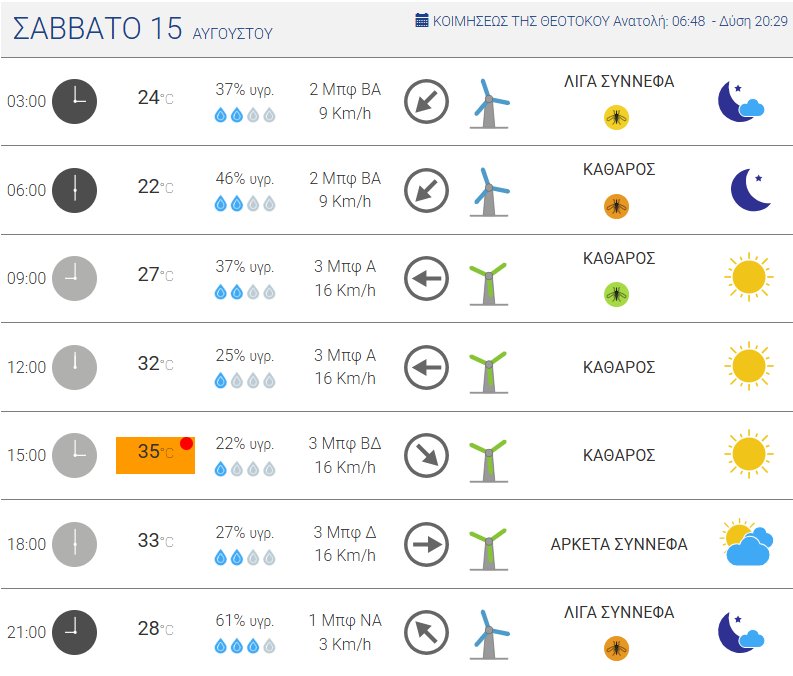Click the sun and clouds icon at 18:00
793x676 pixels.
[746, 542]
